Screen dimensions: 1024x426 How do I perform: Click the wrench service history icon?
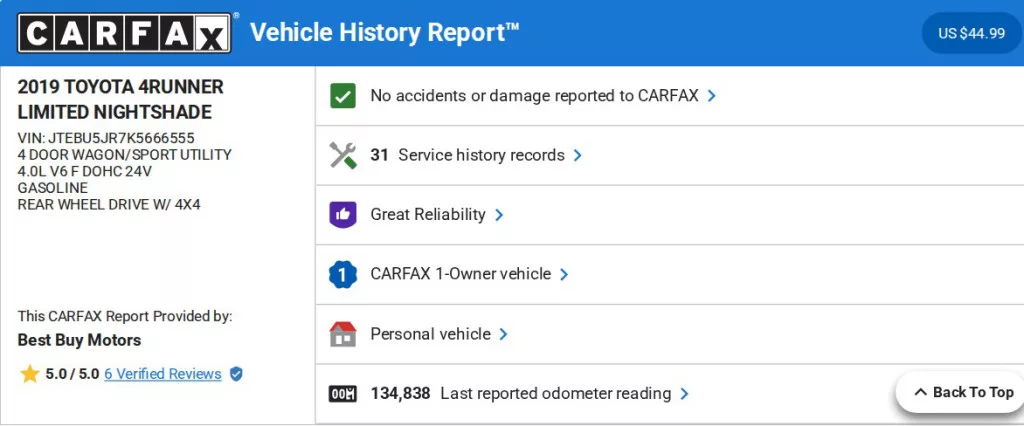343,155
